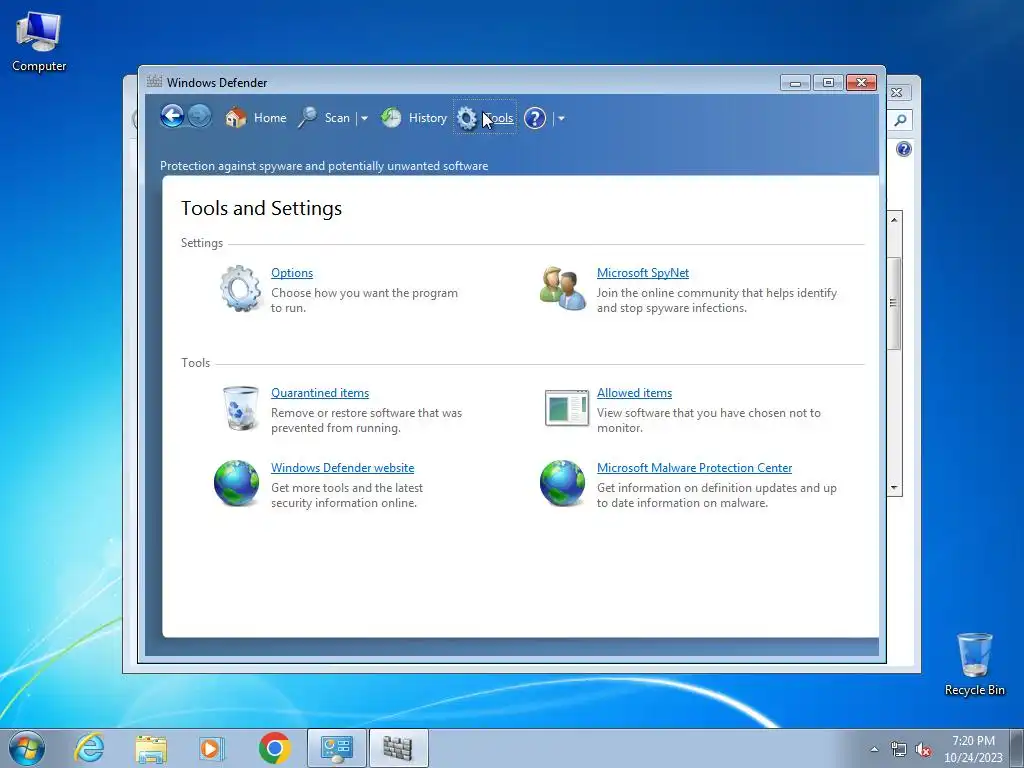1024x768 pixels.
Task: Click the window icon beside Allowed items
Action: click(x=566, y=408)
